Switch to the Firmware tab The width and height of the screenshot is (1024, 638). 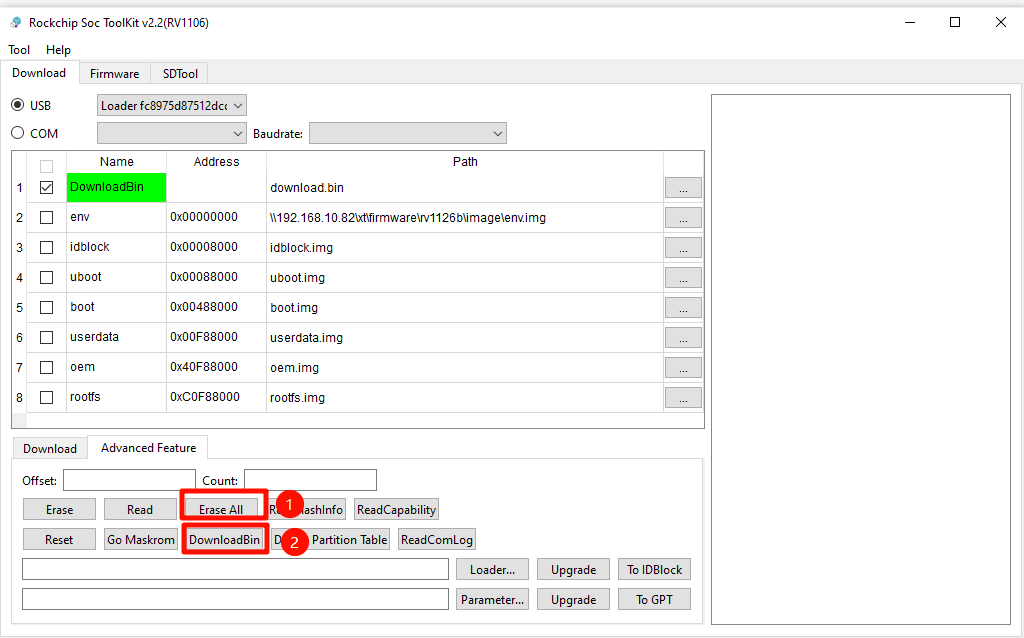click(x=114, y=73)
